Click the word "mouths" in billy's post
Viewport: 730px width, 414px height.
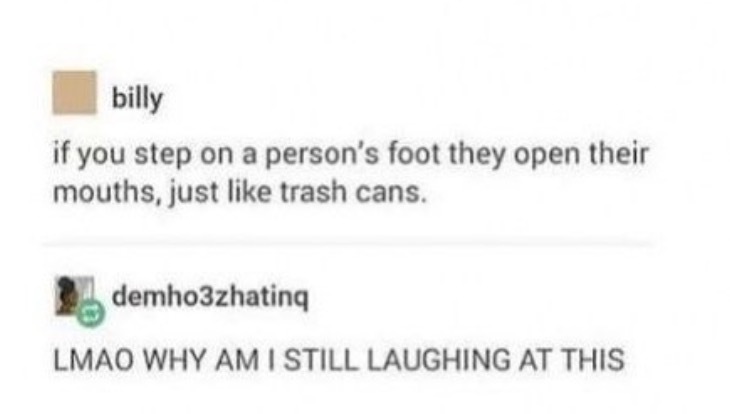tap(104, 192)
